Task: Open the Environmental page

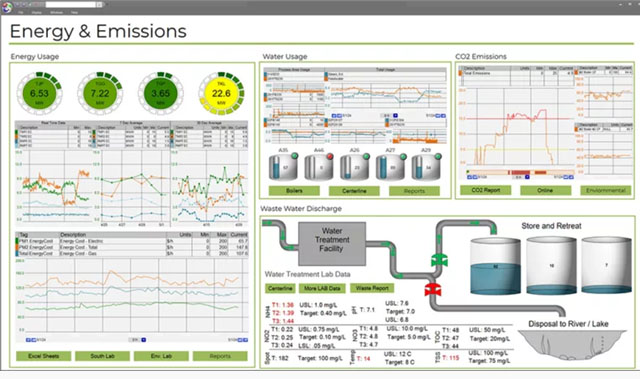Action: point(606,190)
